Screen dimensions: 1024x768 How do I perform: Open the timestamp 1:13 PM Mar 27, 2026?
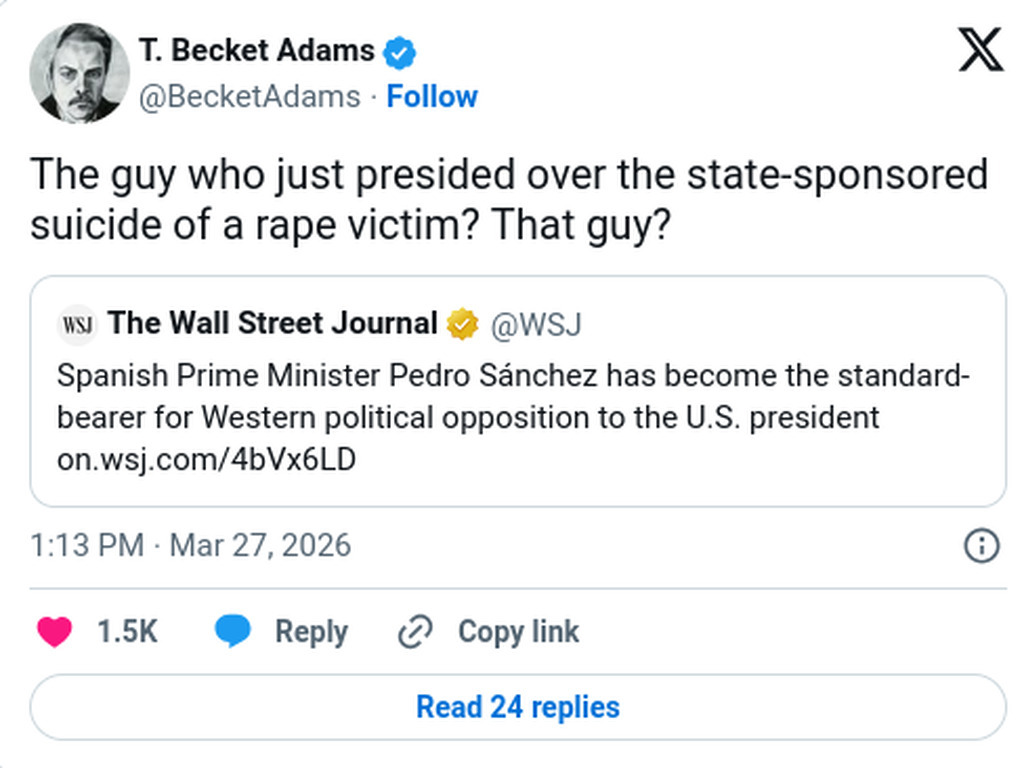coord(191,546)
